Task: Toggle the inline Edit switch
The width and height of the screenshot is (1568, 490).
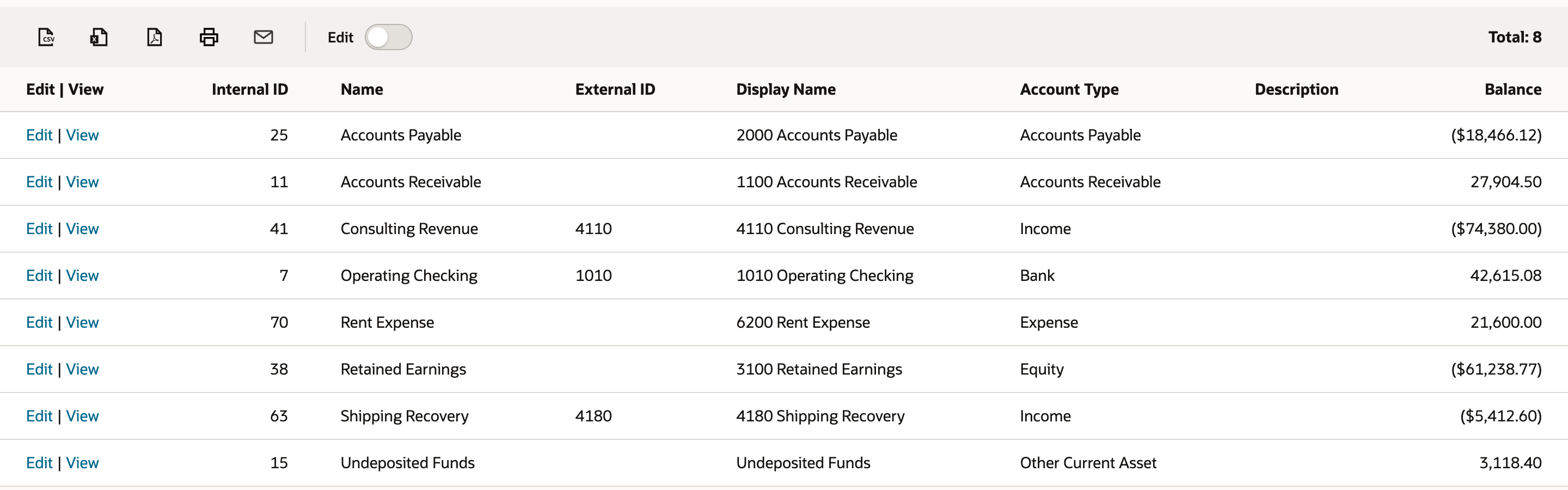Action: (388, 37)
